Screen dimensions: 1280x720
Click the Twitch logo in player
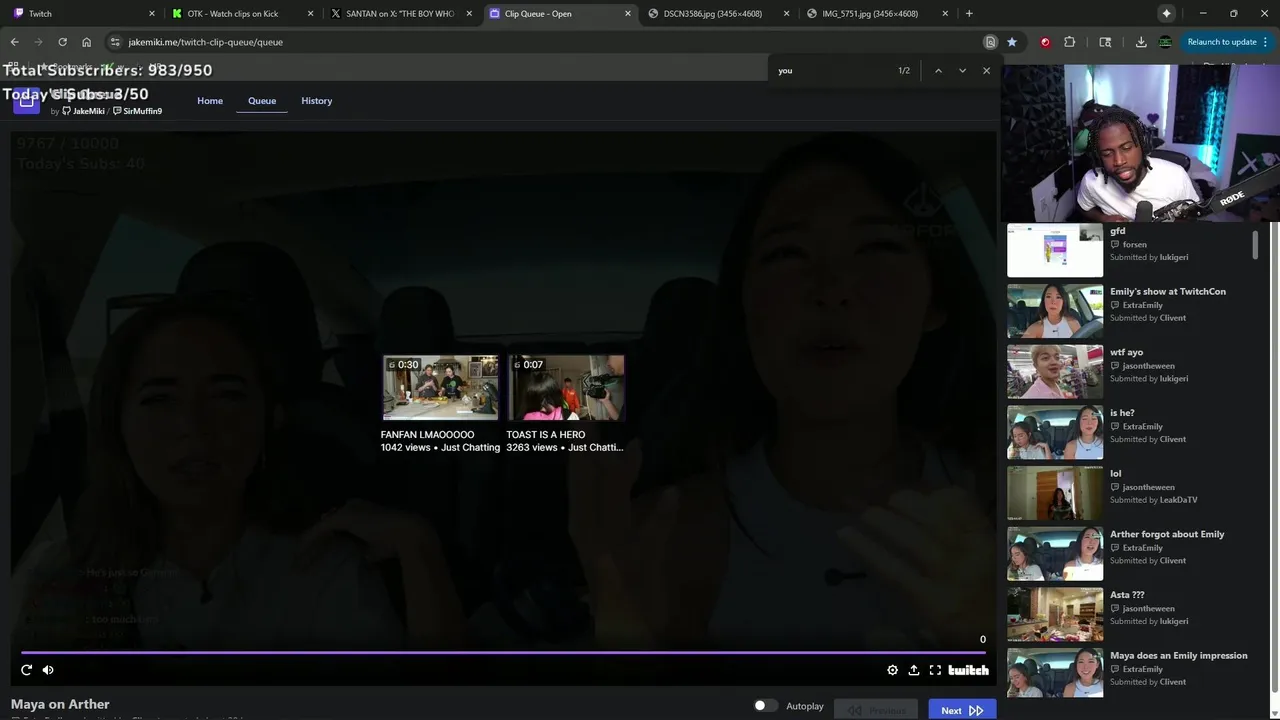968,670
